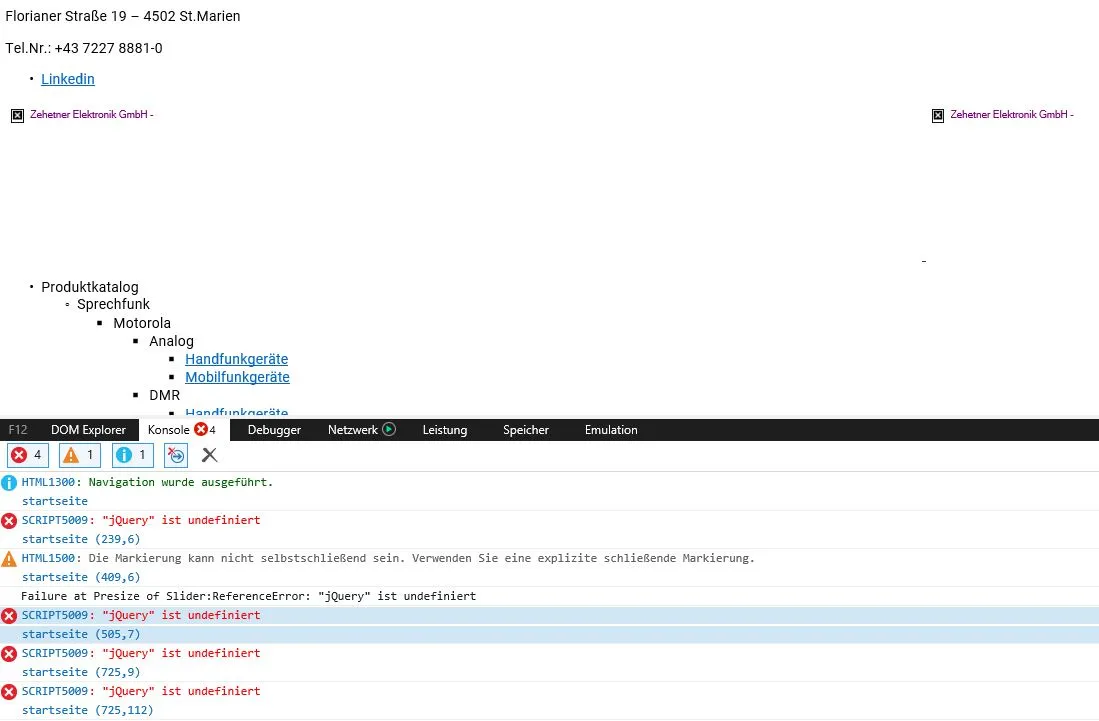This screenshot has width=1099, height=721.
Task: Click the info icon of HTML1300 message
Action: [x=8, y=483]
